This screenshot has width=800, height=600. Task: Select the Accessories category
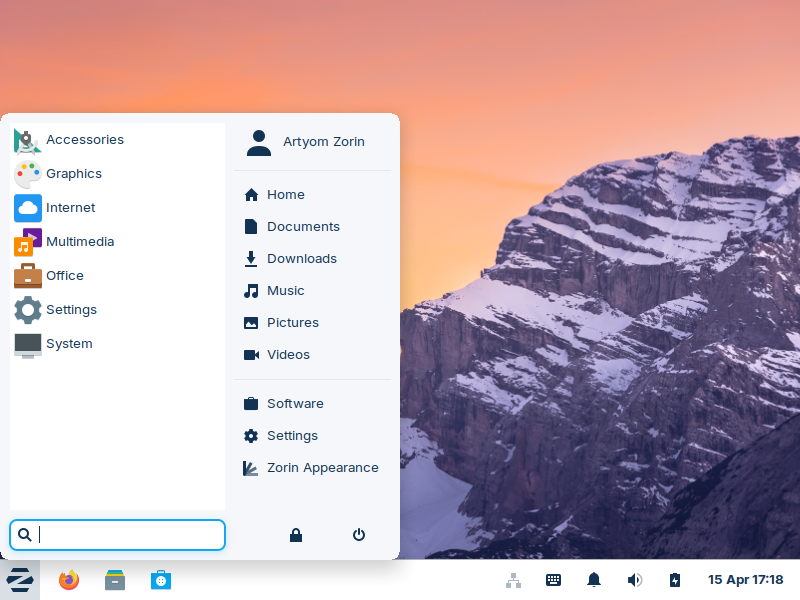click(x=85, y=139)
